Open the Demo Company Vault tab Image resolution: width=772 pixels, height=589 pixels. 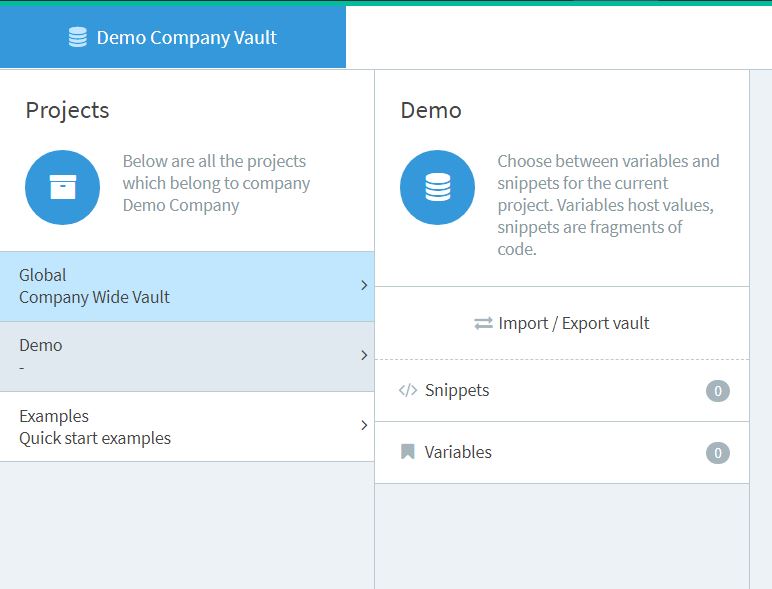[173, 38]
